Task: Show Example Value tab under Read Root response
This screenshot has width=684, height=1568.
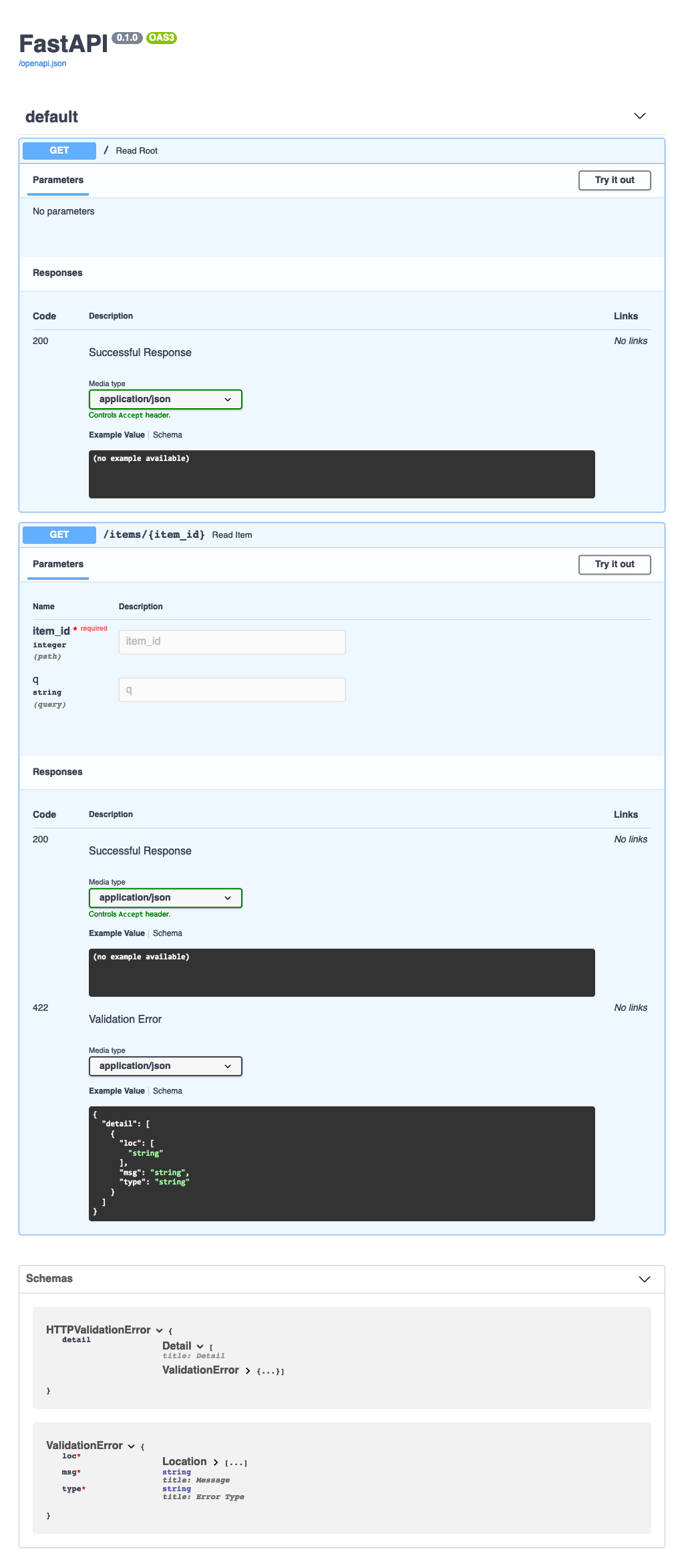Action: point(117,435)
